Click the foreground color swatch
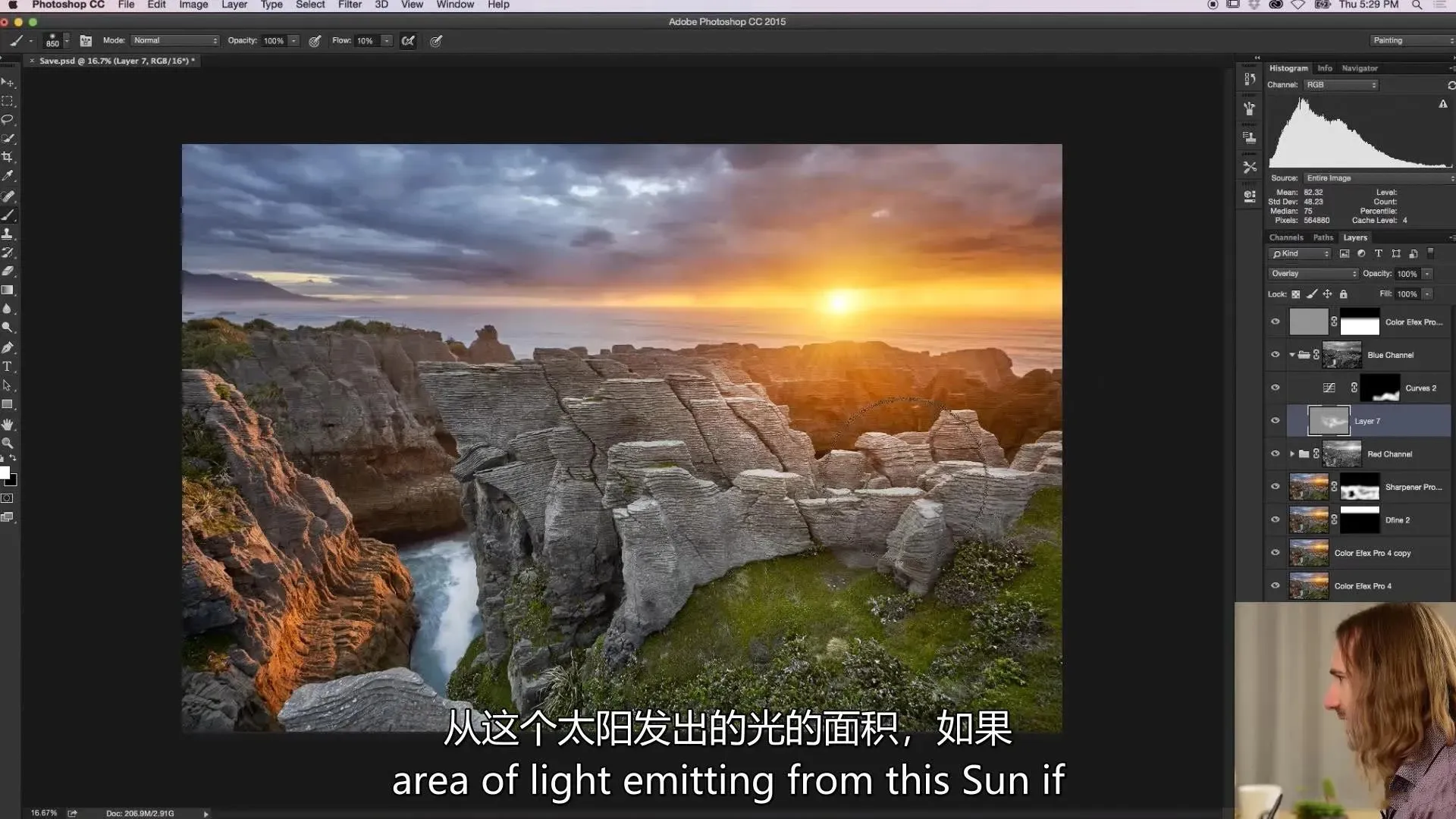Image resolution: width=1456 pixels, height=819 pixels. tap(5, 473)
